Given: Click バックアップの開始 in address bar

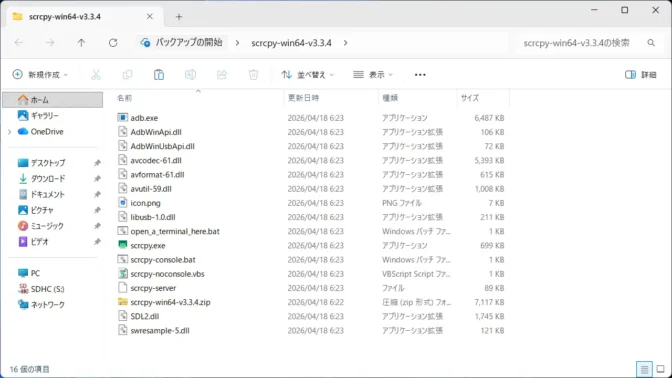Looking at the screenshot, I should (189, 42).
